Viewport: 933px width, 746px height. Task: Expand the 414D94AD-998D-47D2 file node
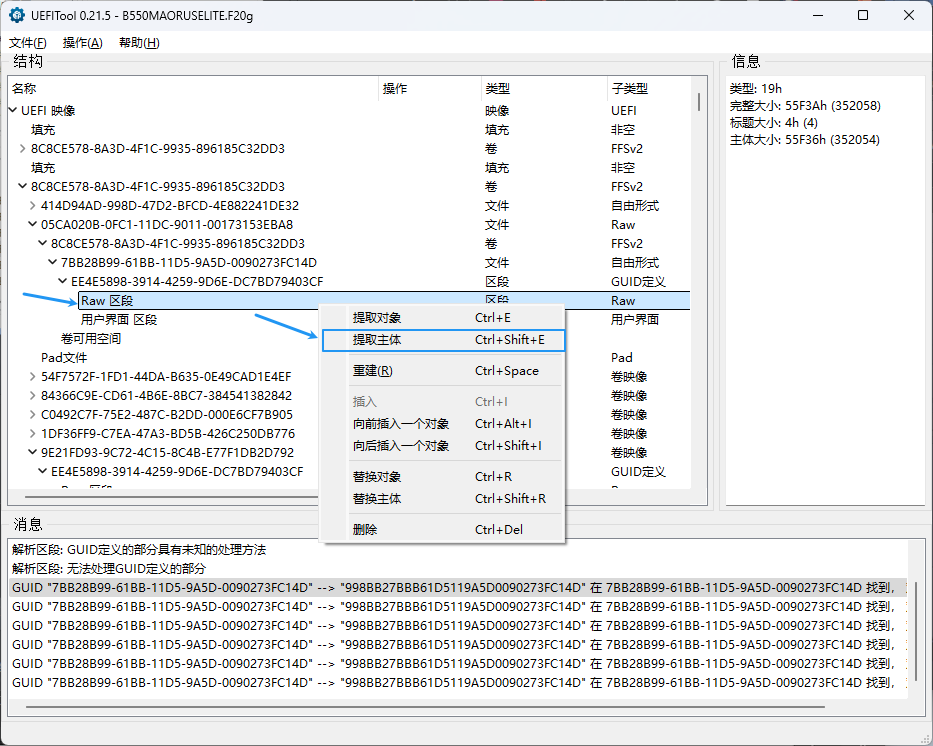[32, 206]
